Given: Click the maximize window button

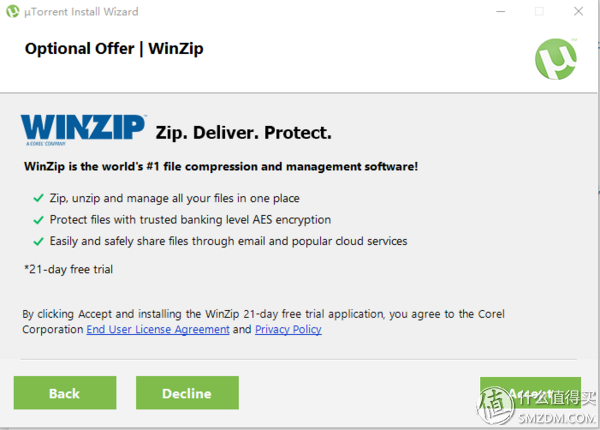Looking at the screenshot, I should tap(539, 12).
